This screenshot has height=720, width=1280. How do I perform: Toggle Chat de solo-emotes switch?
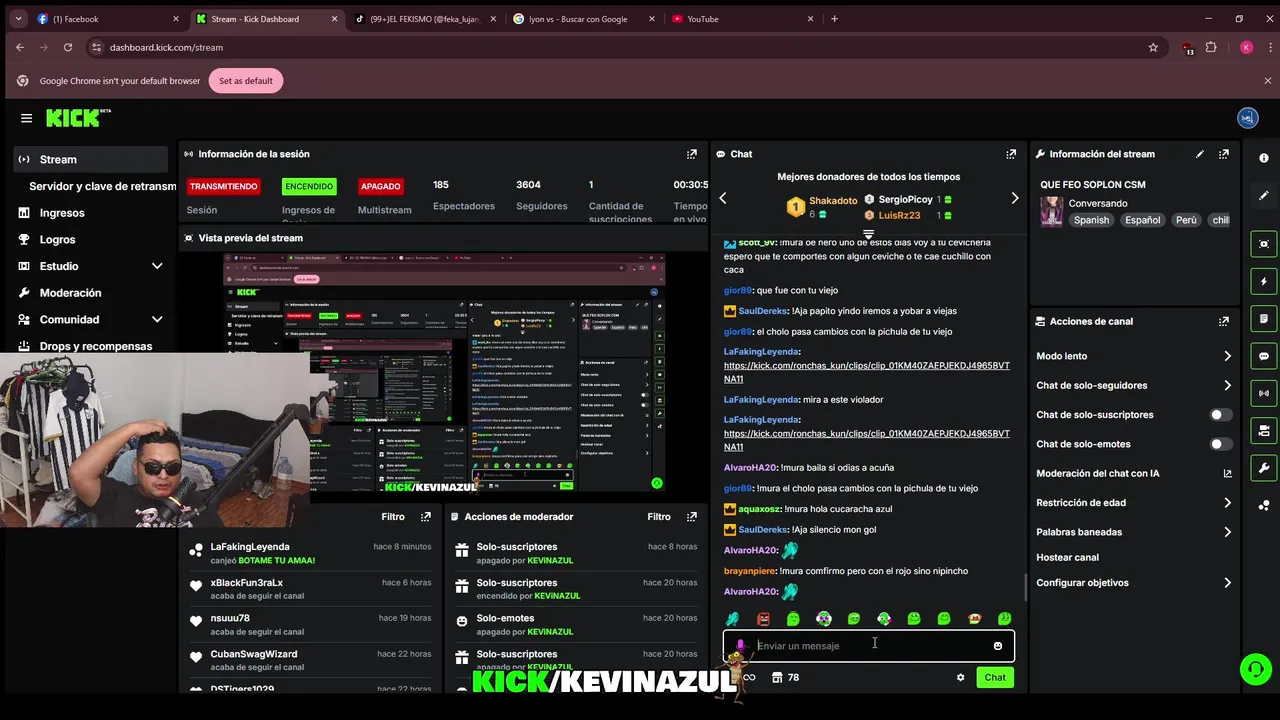click(x=1220, y=444)
